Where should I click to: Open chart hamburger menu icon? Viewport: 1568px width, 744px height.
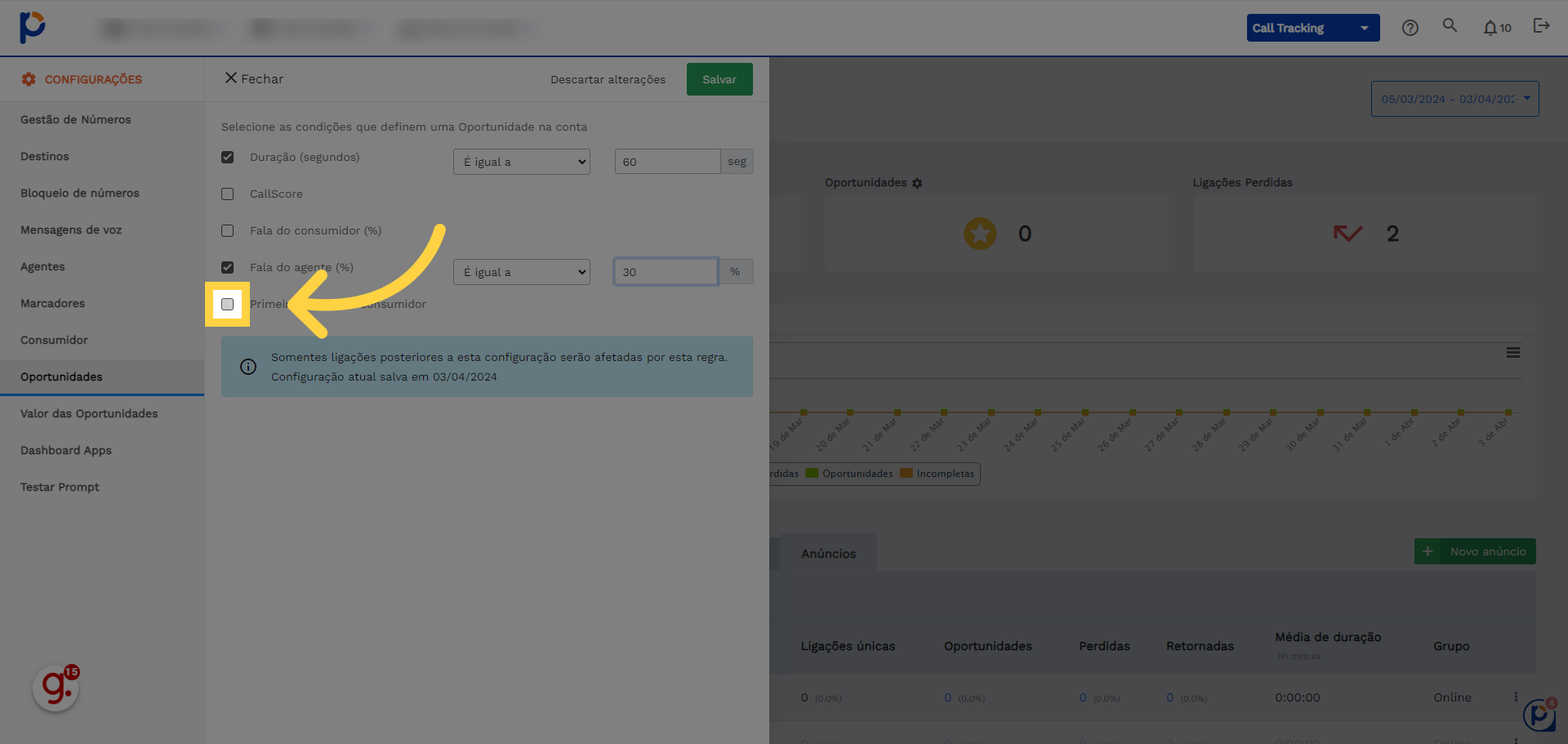pyautogui.click(x=1513, y=353)
